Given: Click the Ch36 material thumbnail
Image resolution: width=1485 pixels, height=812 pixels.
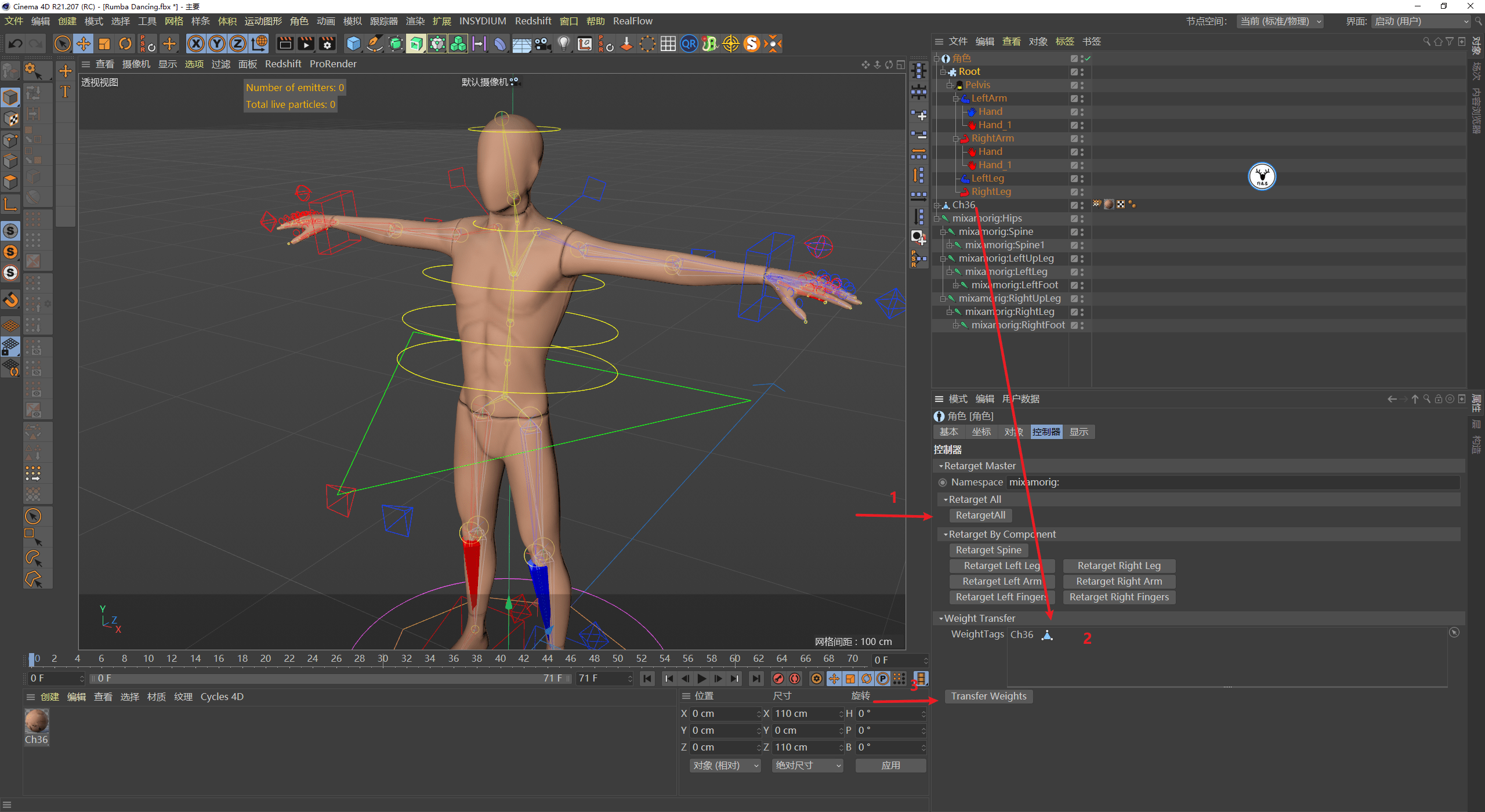Looking at the screenshot, I should [37, 722].
